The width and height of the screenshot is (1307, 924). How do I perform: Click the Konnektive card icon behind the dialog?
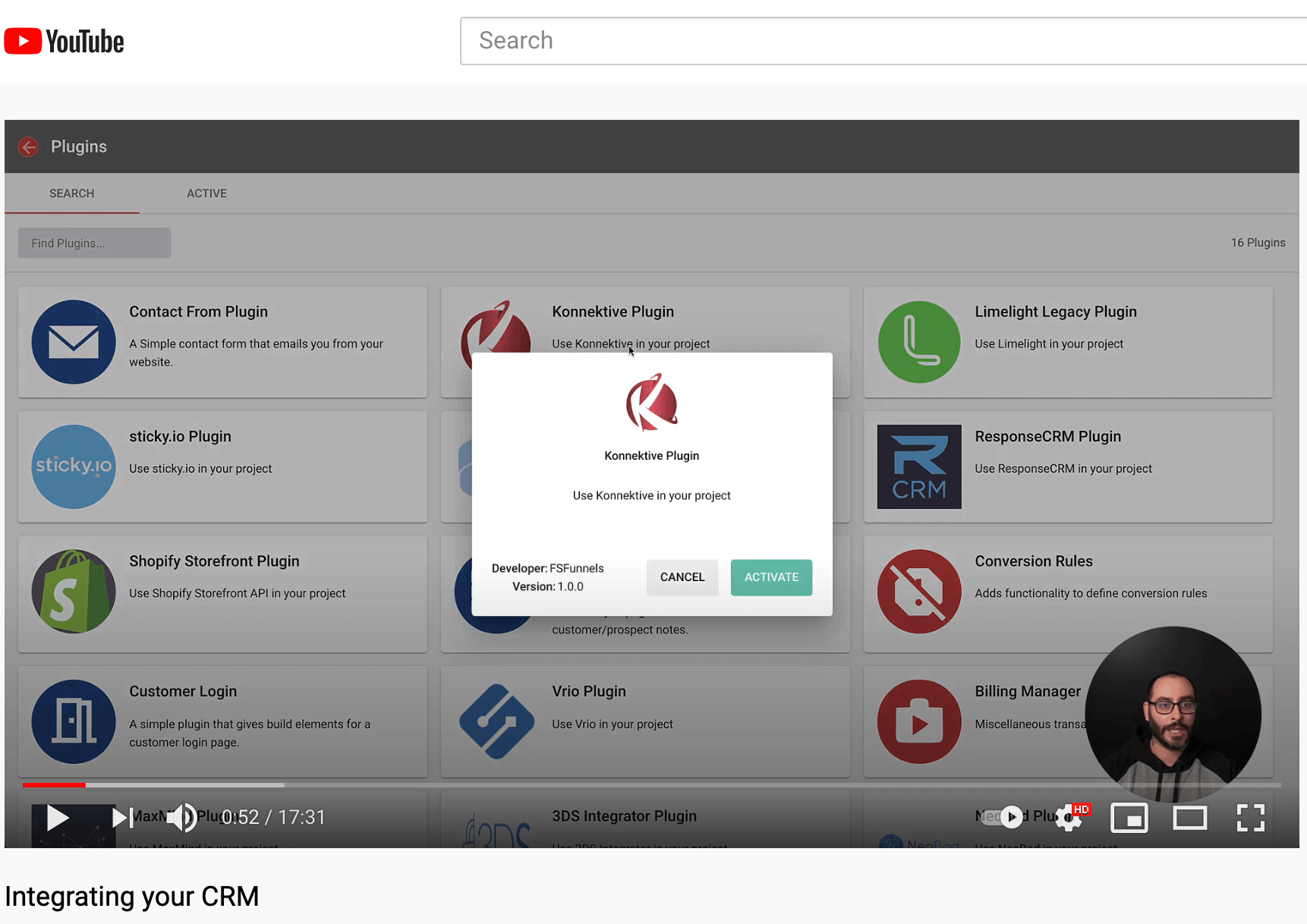click(496, 326)
